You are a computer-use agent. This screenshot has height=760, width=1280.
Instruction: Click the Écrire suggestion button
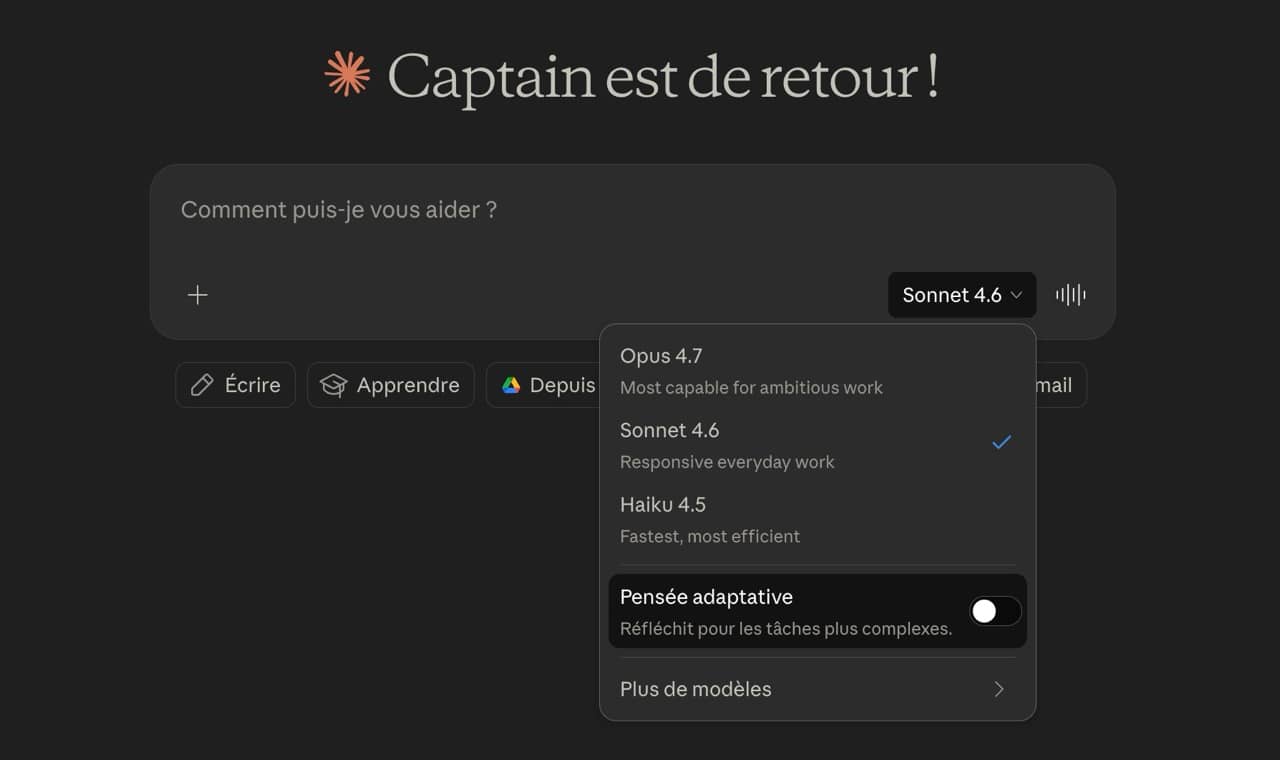coord(235,385)
